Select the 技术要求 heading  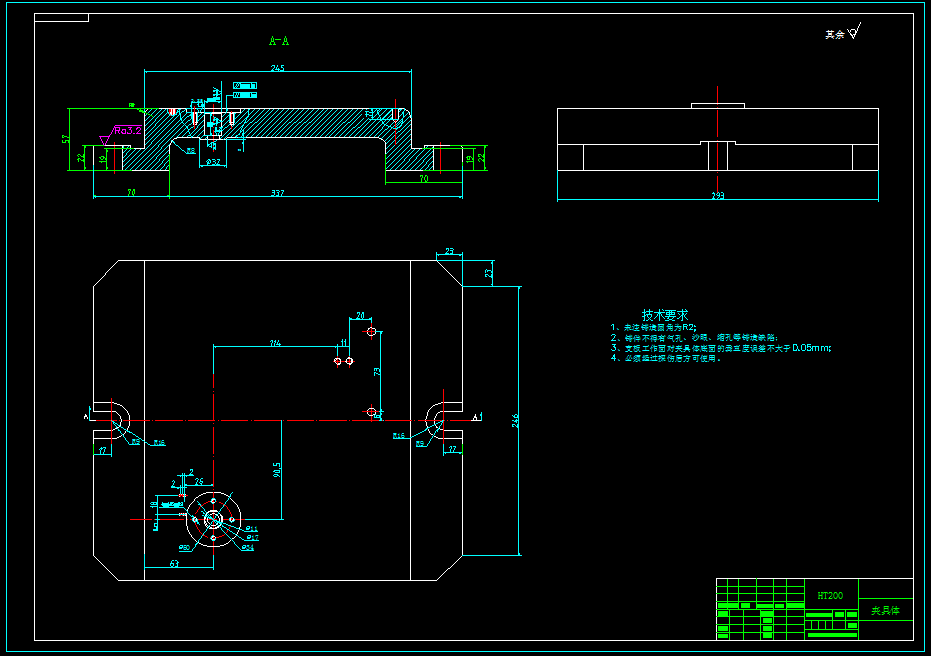click(665, 315)
